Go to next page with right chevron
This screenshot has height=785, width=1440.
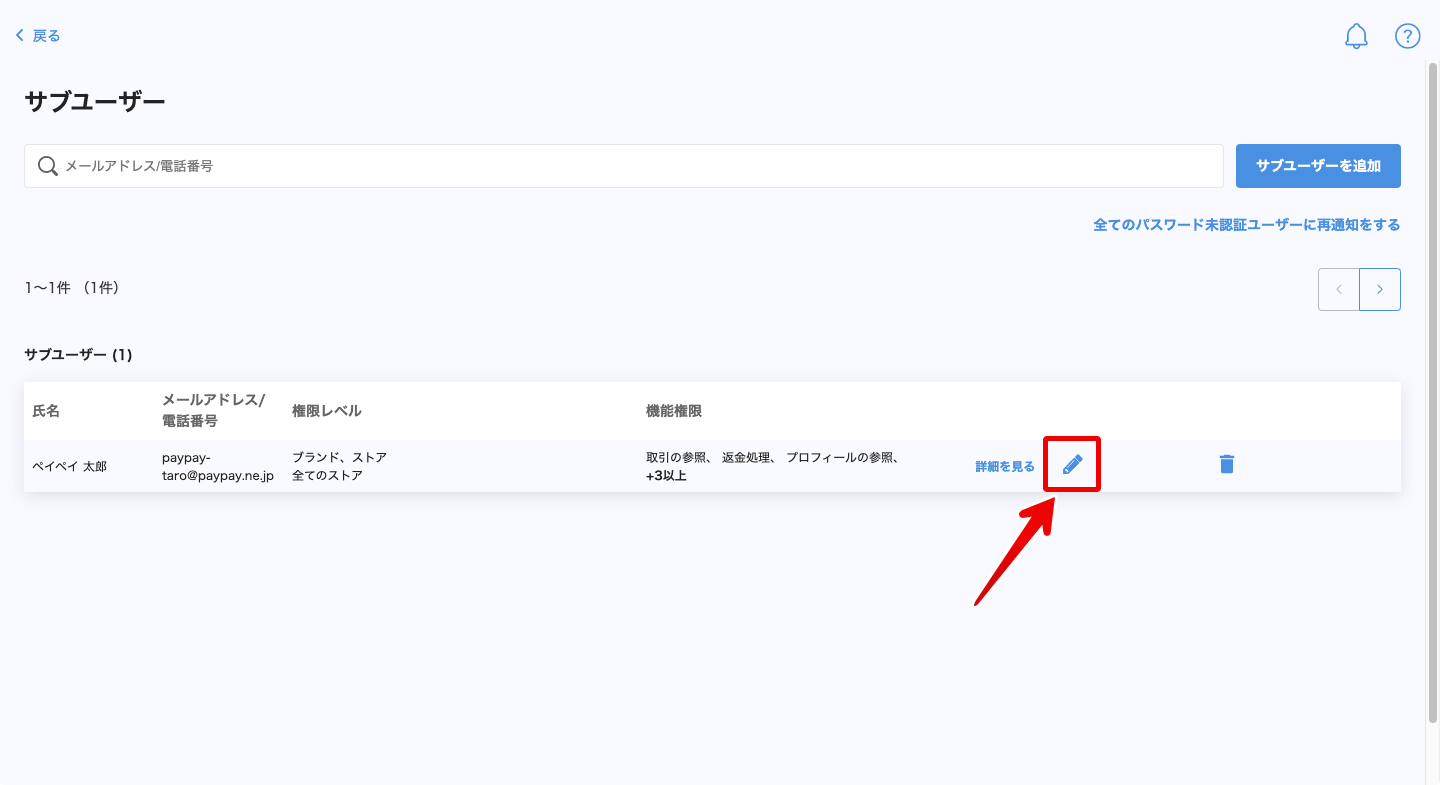[x=1380, y=289]
